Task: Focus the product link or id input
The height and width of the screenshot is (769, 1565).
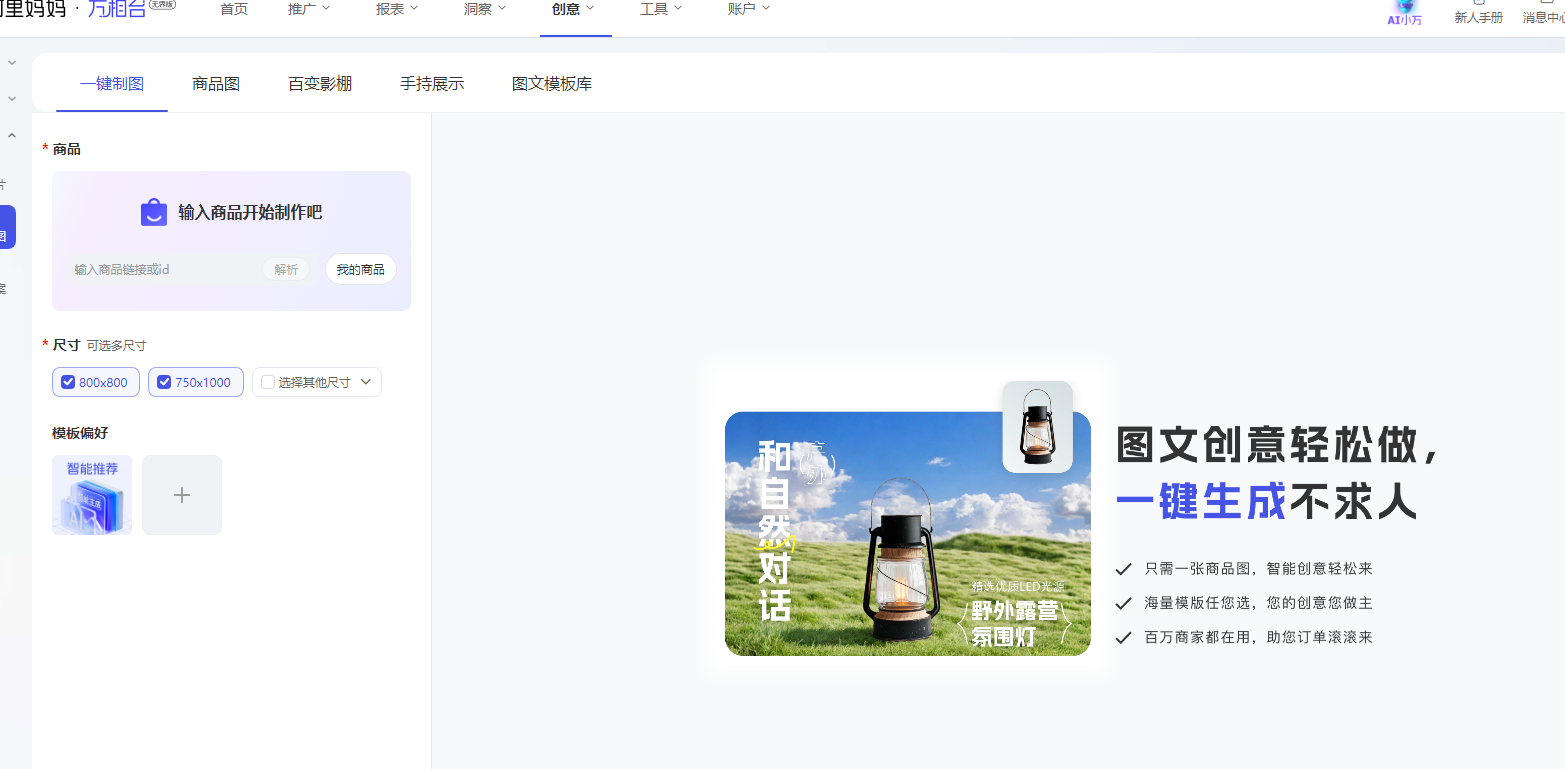Action: tap(165, 269)
